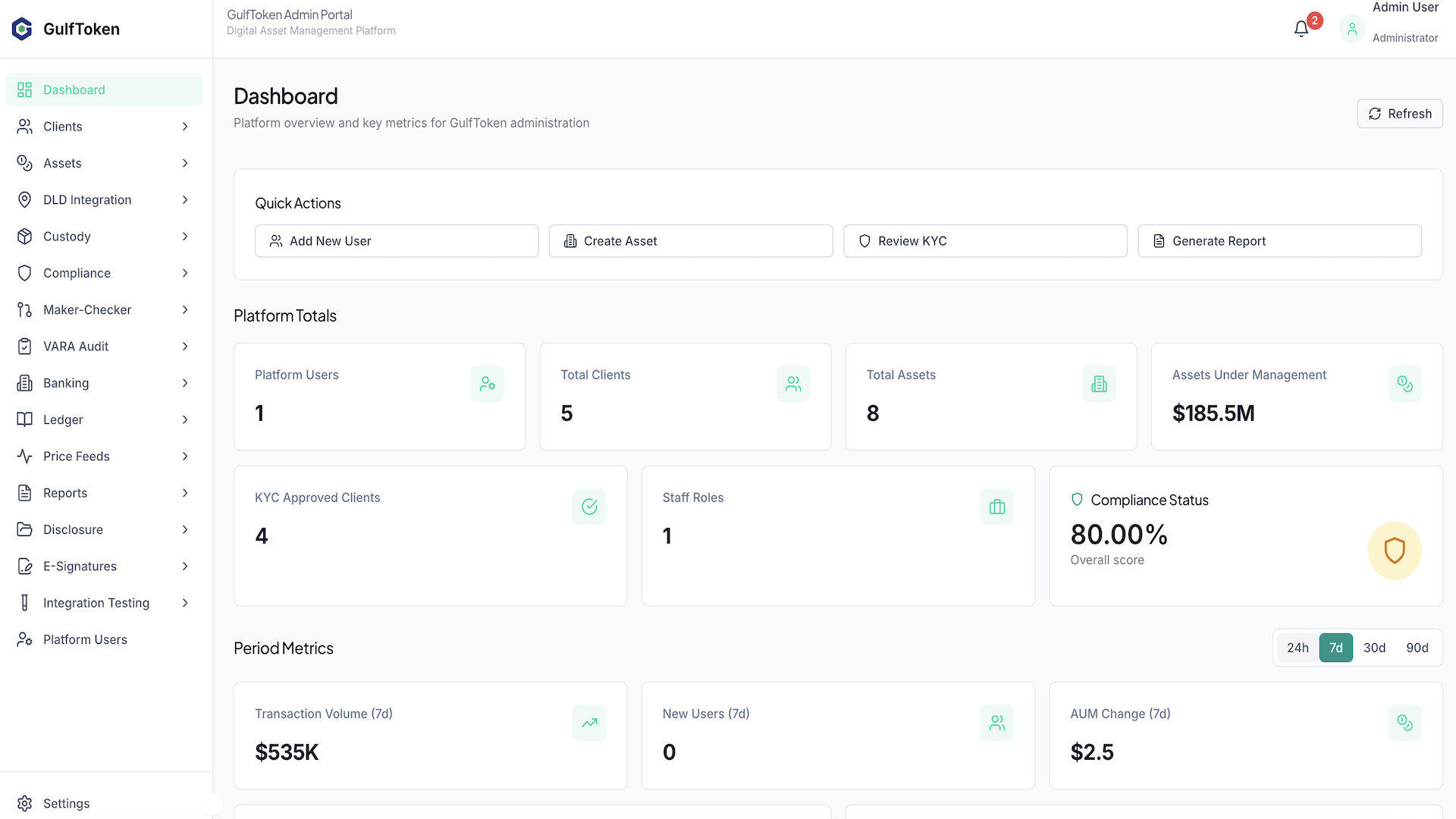Click the trending arrow icon on Transaction Volume card

[589, 723]
